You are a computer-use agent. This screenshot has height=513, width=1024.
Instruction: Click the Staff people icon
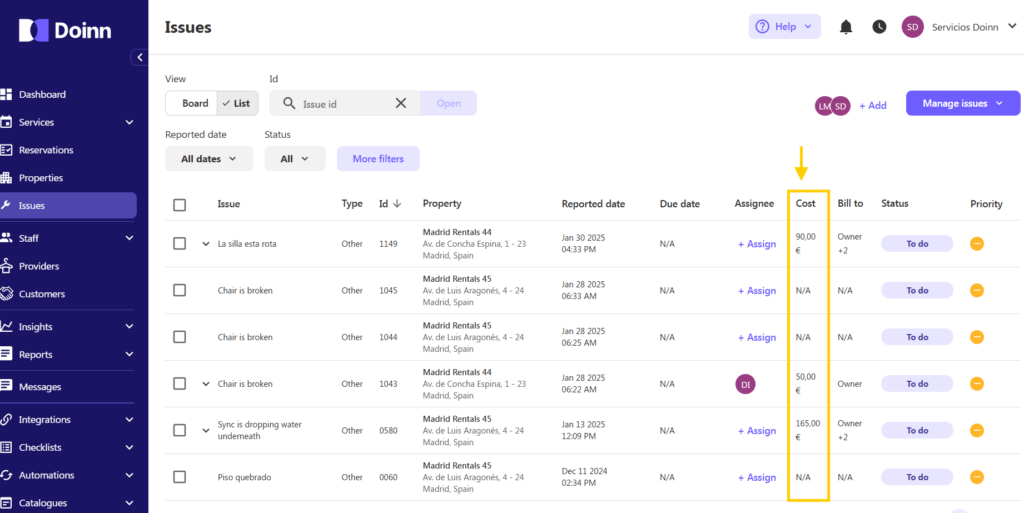tap(6, 238)
